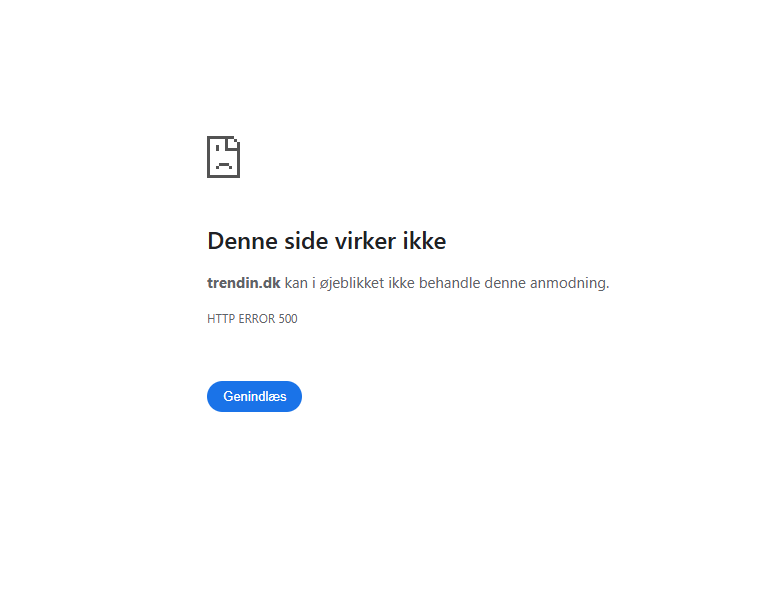Click the word denne before anmodning
Screen dimensions: 767x598
[505, 283]
